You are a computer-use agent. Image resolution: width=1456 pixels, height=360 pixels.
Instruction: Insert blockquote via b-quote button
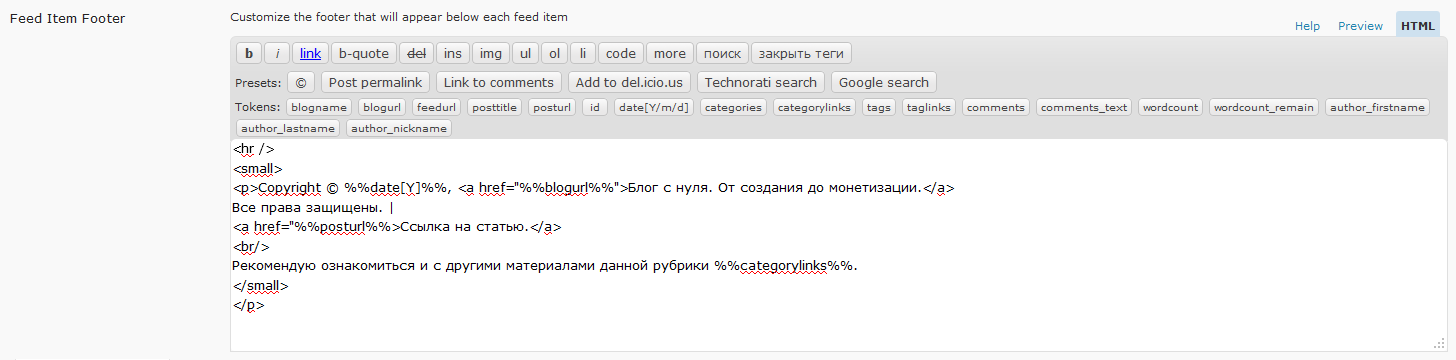(x=364, y=54)
